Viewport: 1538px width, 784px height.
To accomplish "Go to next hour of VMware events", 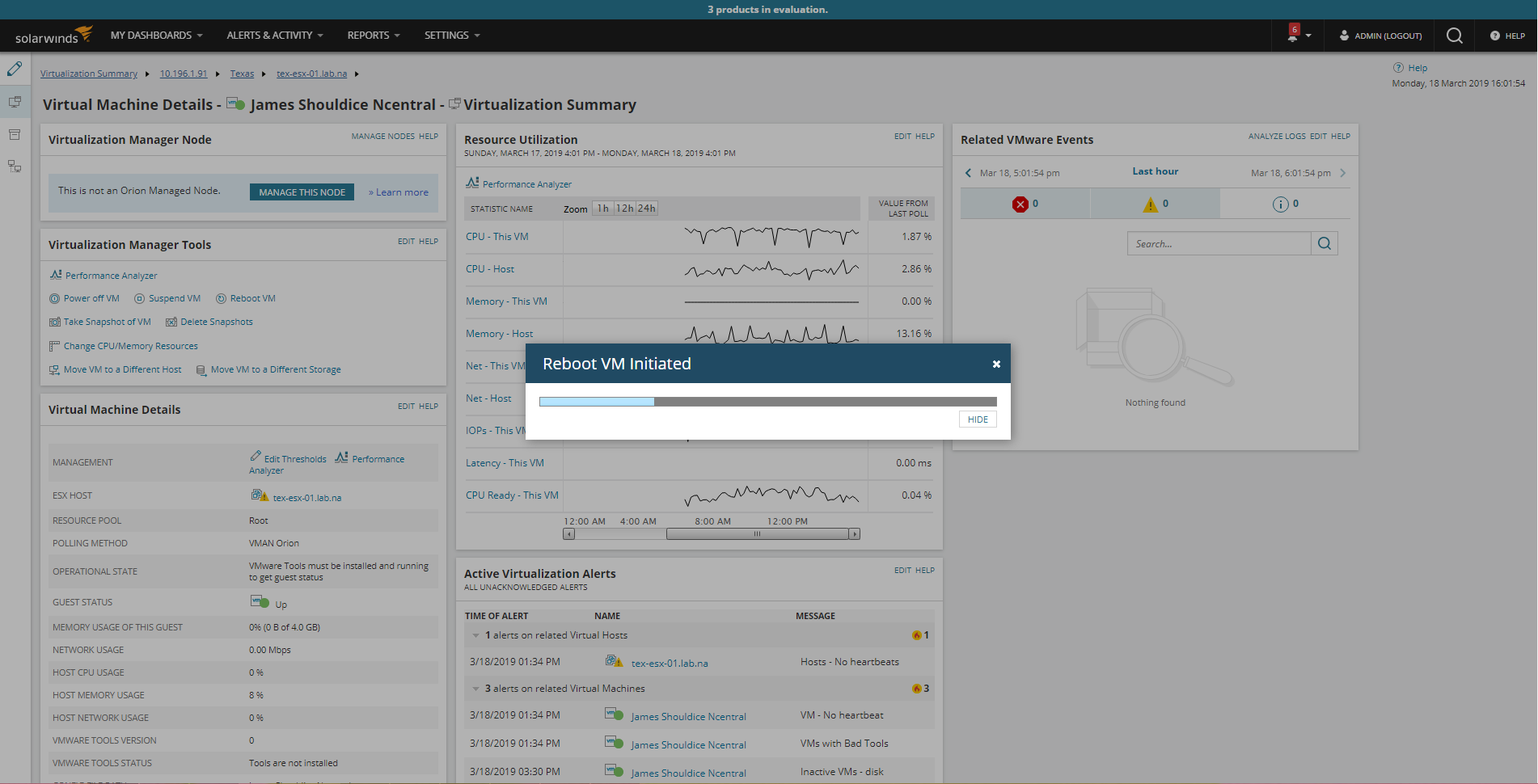I will [x=1342, y=173].
